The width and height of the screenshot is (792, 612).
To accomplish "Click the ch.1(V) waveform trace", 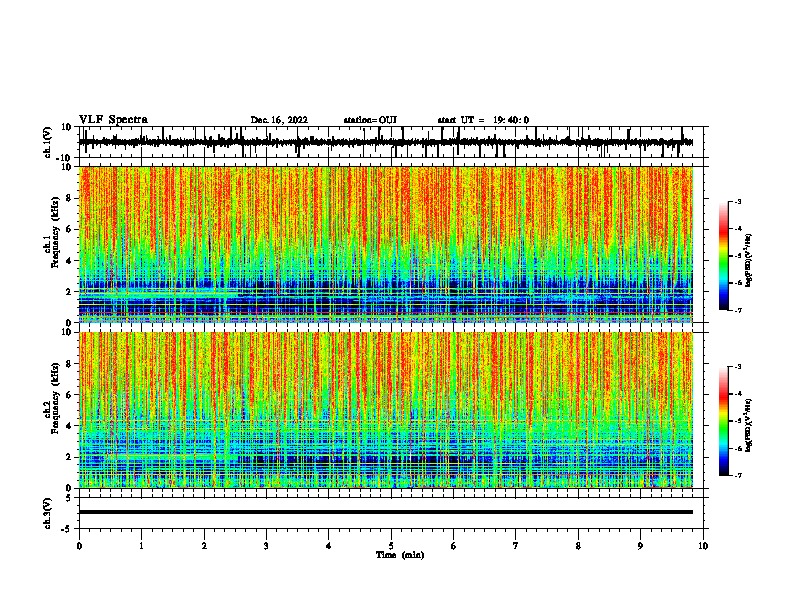I will tap(386, 142).
